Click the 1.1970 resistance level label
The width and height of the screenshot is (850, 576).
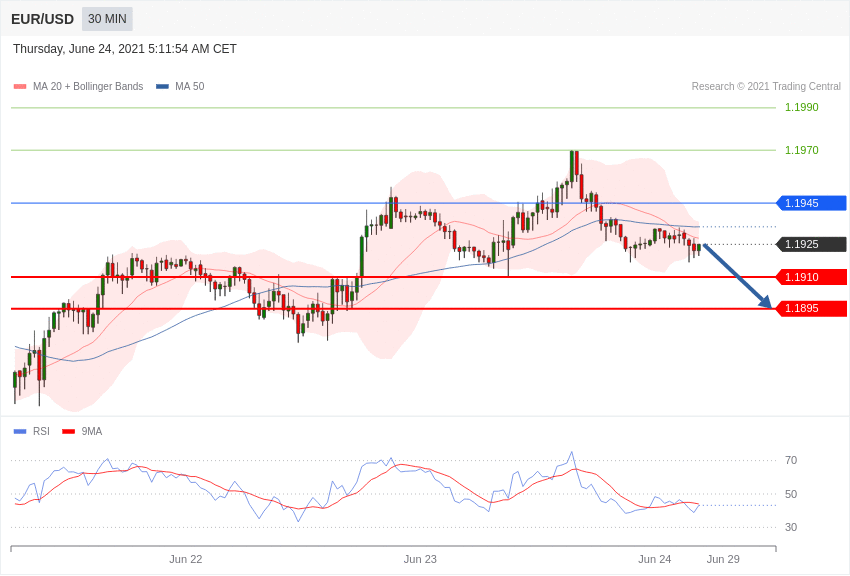[802, 150]
